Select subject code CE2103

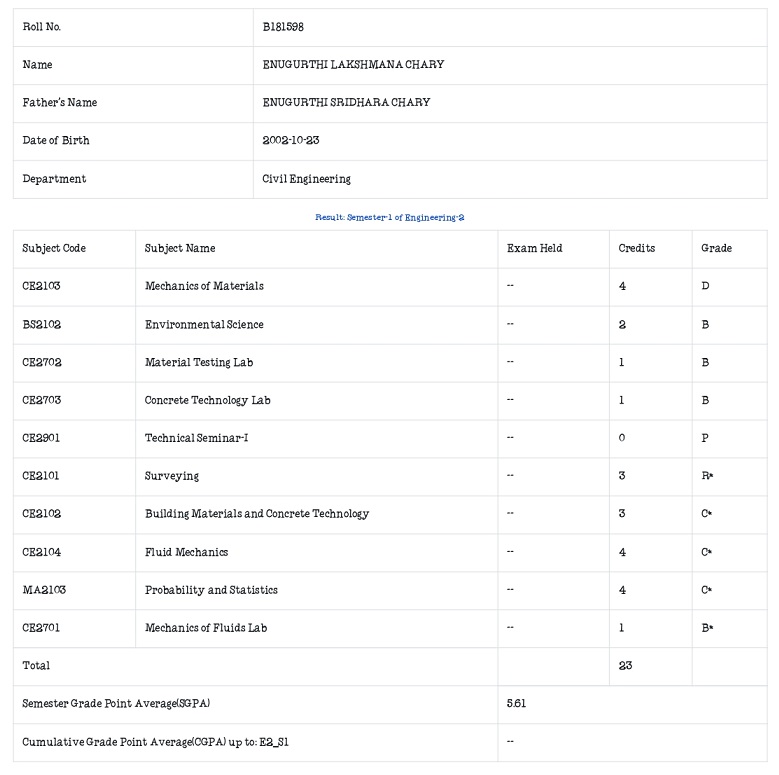click(x=41, y=286)
